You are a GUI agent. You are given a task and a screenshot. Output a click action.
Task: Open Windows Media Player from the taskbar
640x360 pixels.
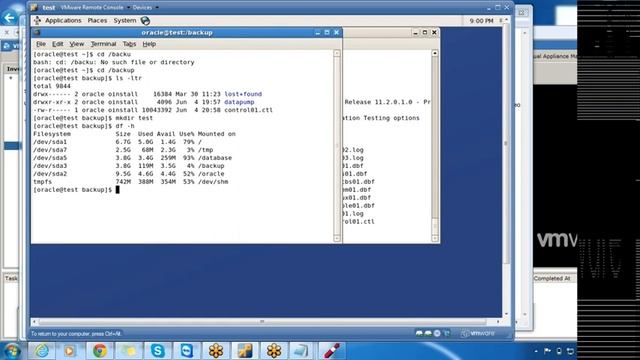pos(70,351)
